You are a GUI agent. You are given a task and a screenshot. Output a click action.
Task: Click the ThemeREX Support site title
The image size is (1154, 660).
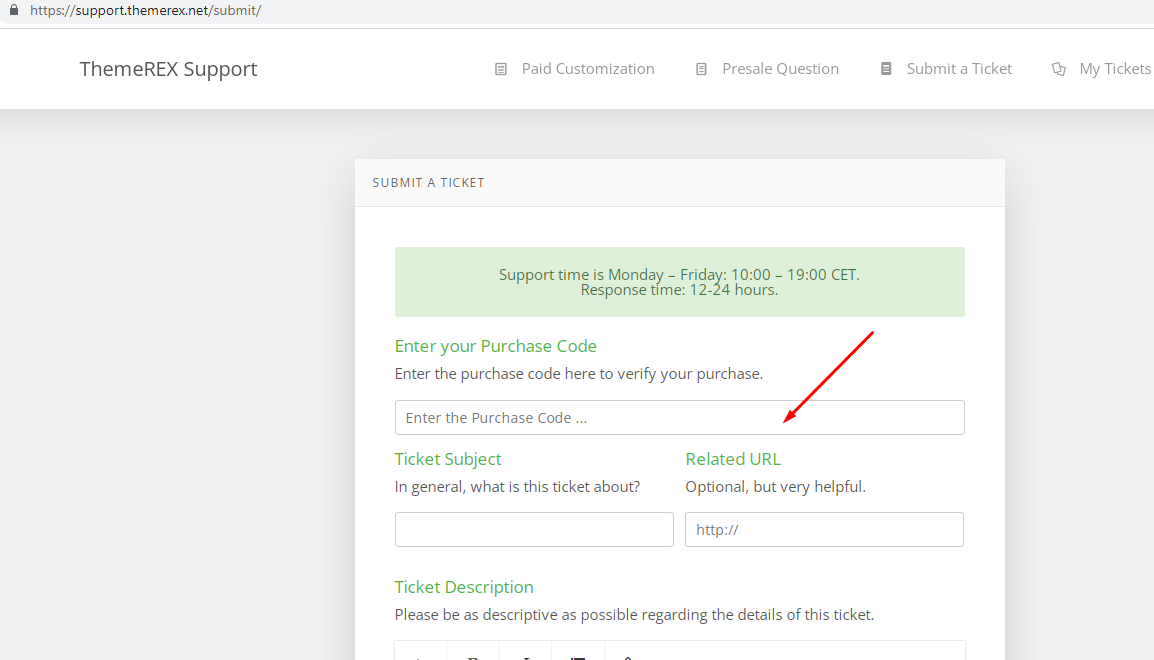[169, 68]
